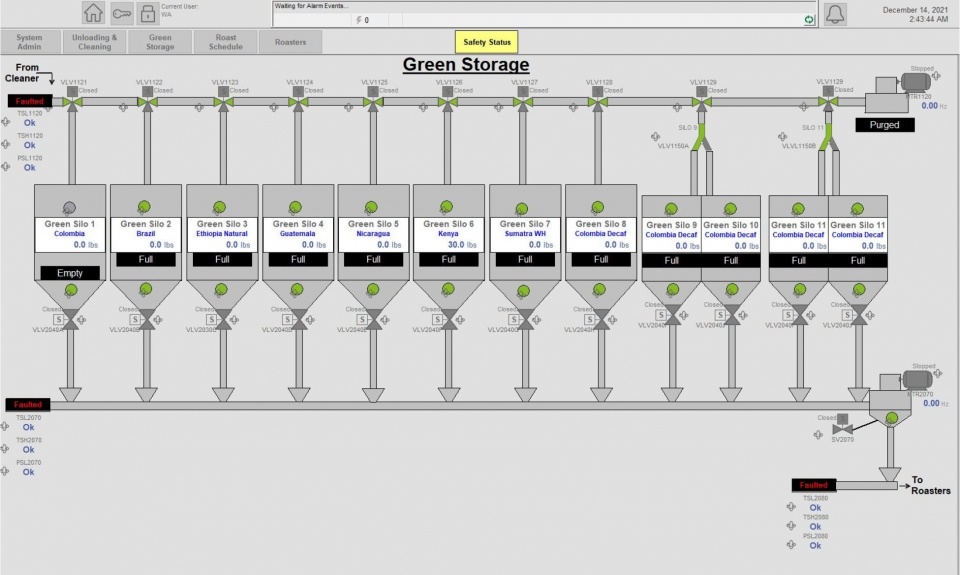The image size is (960, 575).
Task: Click the Purged status button
Action: (x=884, y=125)
